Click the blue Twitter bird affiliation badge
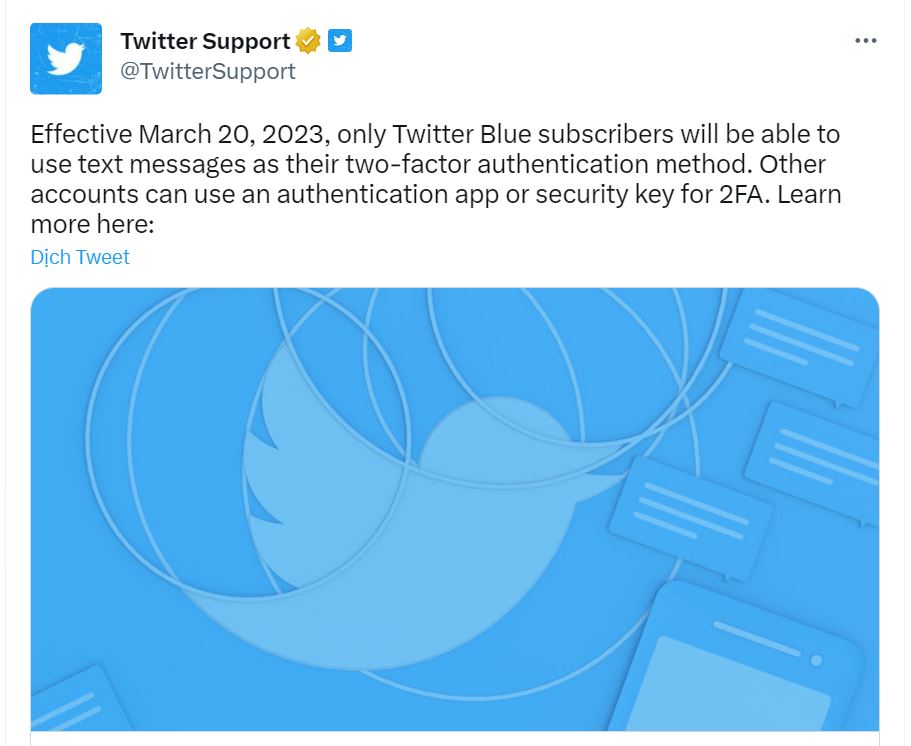Image resolution: width=911 pixels, height=746 pixels. coord(339,40)
